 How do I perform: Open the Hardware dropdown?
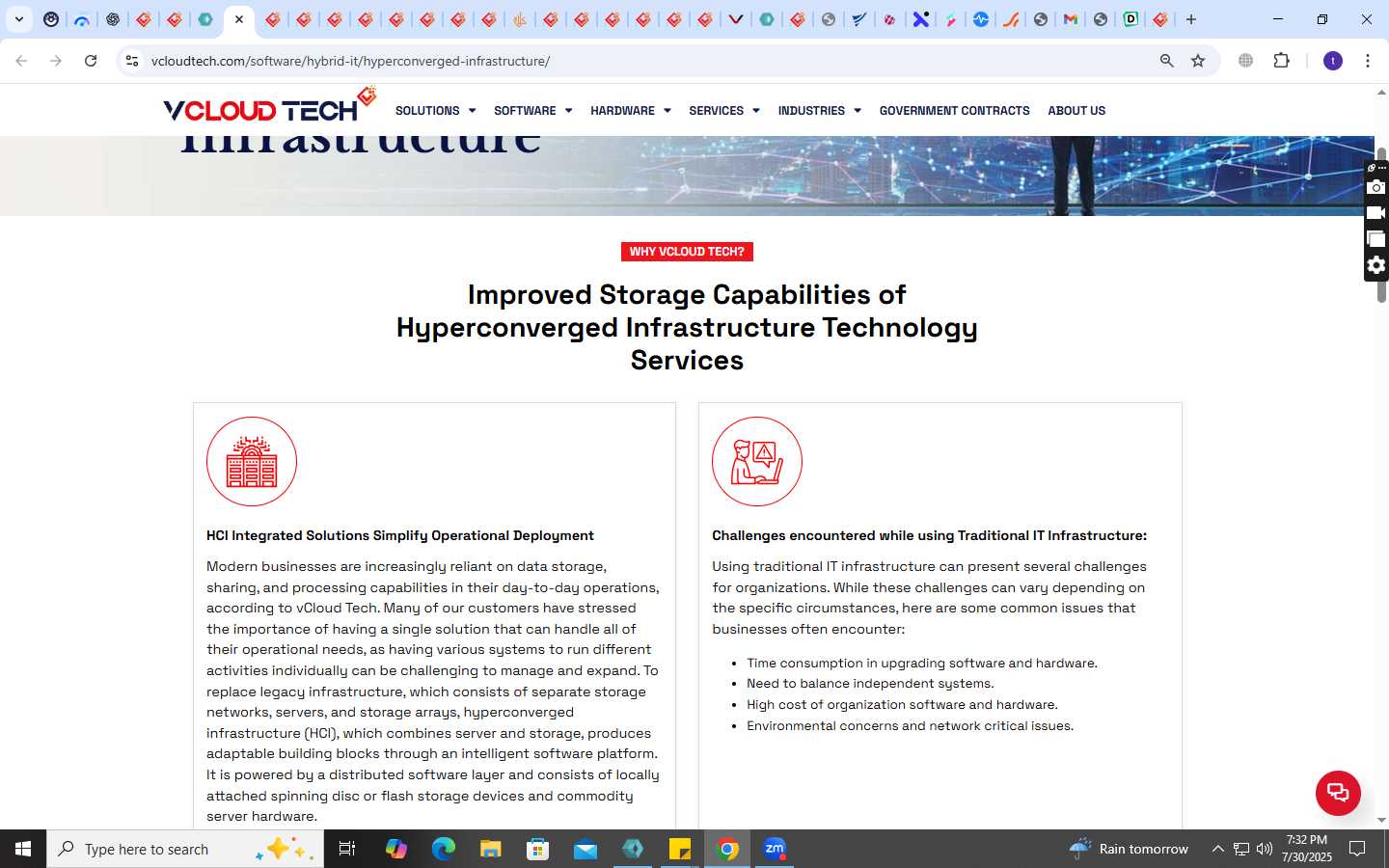click(630, 111)
